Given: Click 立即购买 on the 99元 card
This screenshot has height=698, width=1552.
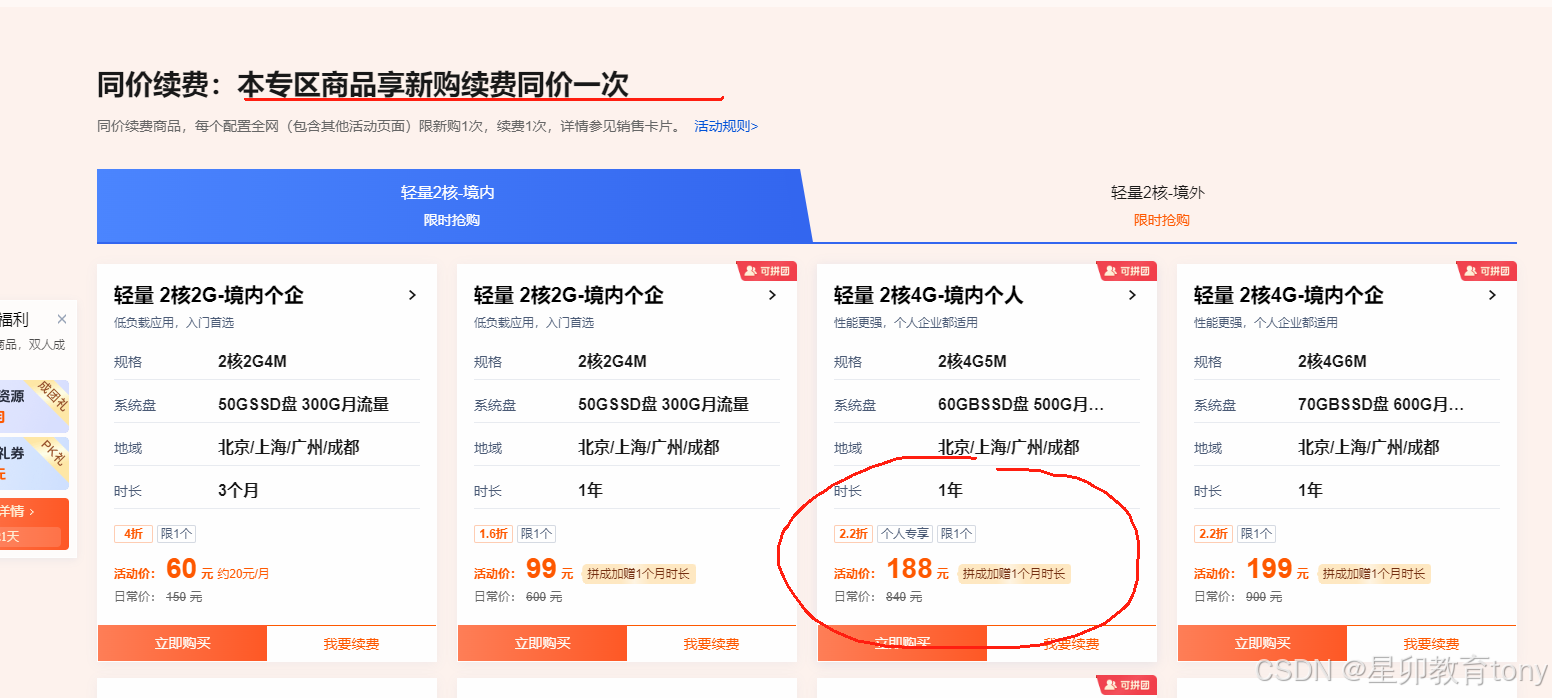Looking at the screenshot, I should point(542,643).
